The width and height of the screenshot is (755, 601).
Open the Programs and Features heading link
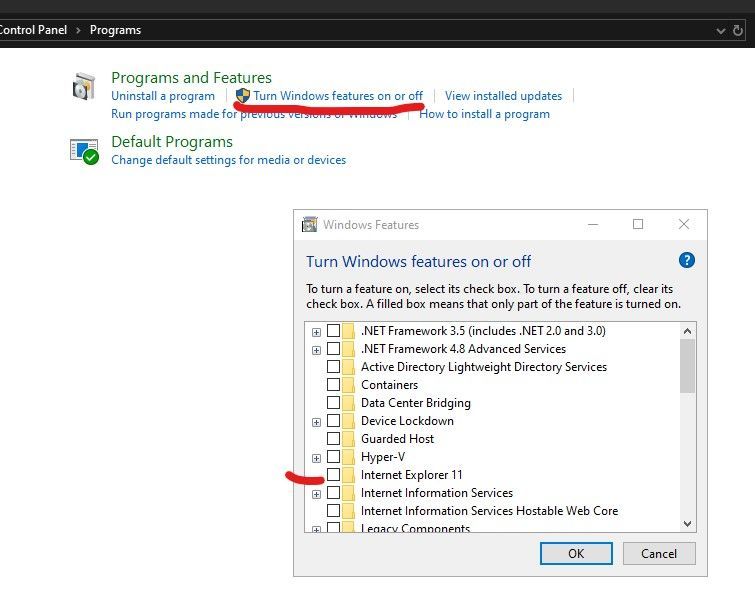[x=191, y=78]
